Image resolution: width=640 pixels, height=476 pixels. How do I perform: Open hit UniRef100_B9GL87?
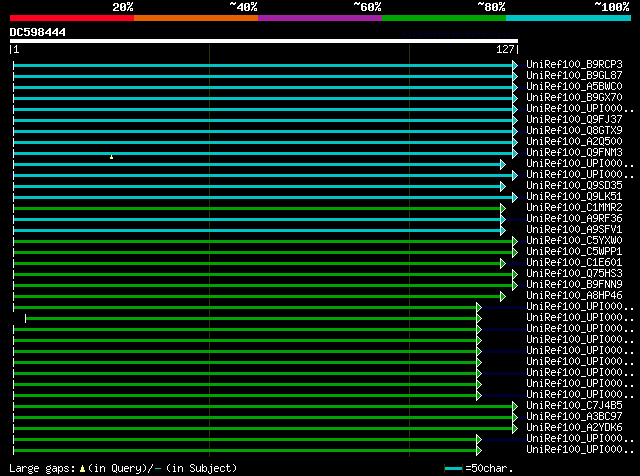point(574,76)
